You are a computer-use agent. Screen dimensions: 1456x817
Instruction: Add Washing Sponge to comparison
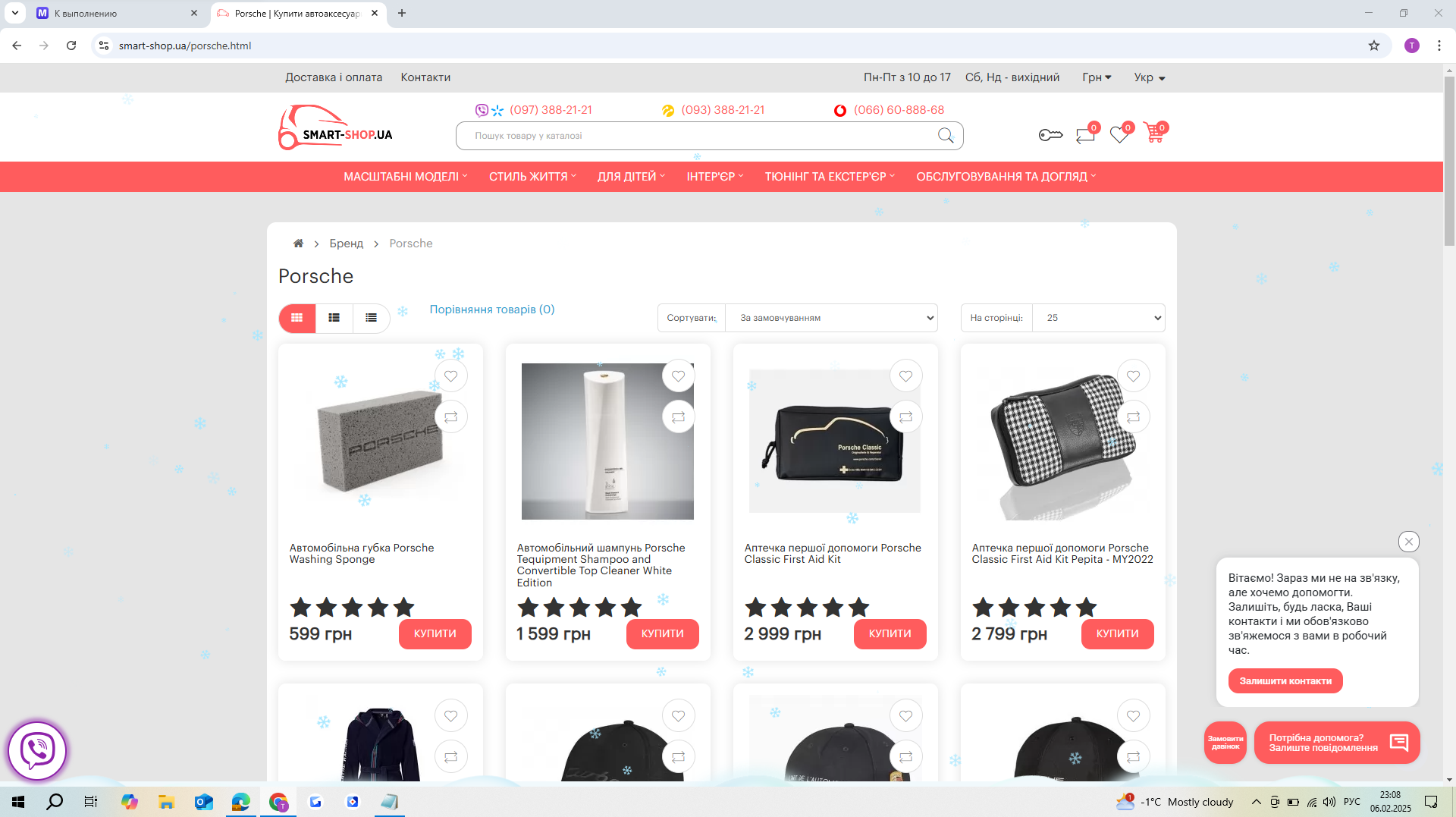[x=451, y=417]
